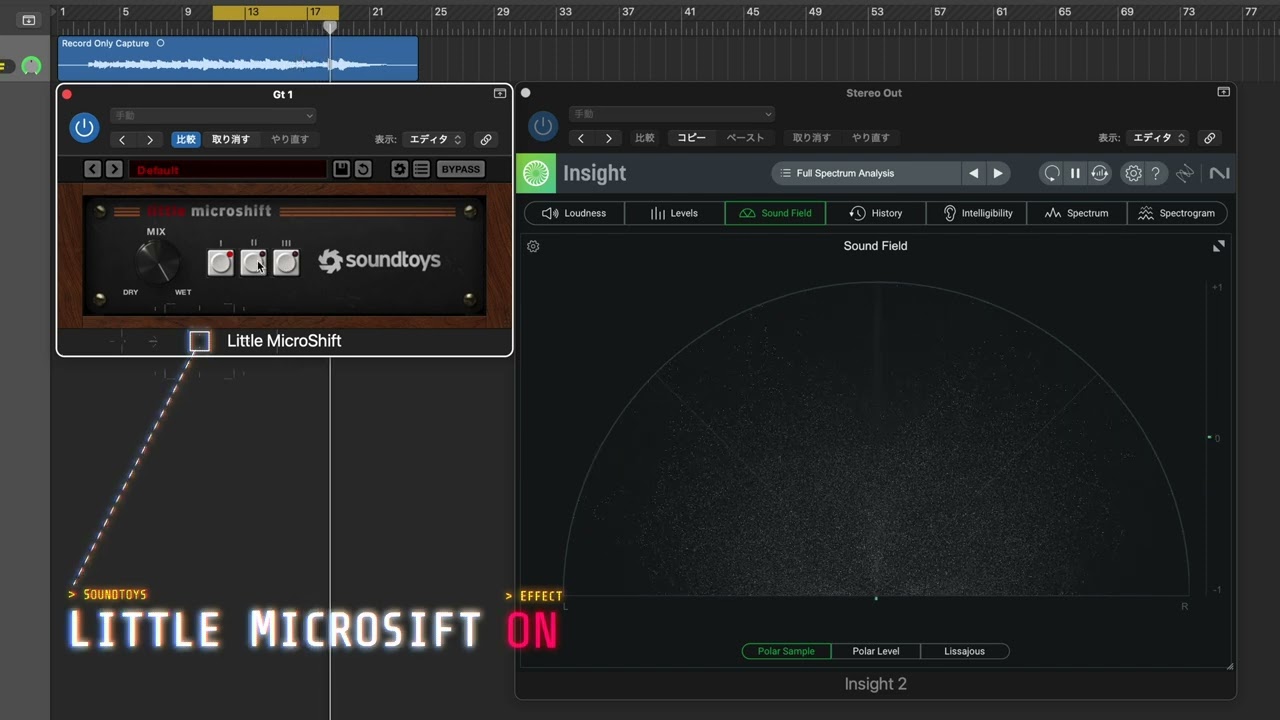The image size is (1280, 720).
Task: Select Lissajous display mode
Action: coord(965,651)
